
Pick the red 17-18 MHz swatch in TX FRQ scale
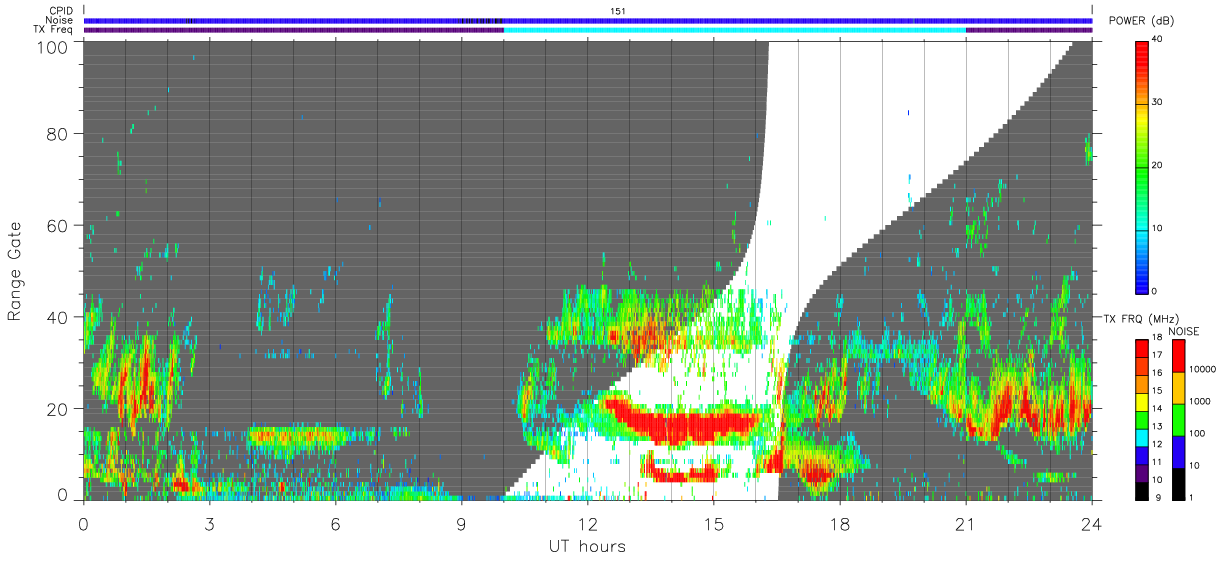[x=1142, y=349]
